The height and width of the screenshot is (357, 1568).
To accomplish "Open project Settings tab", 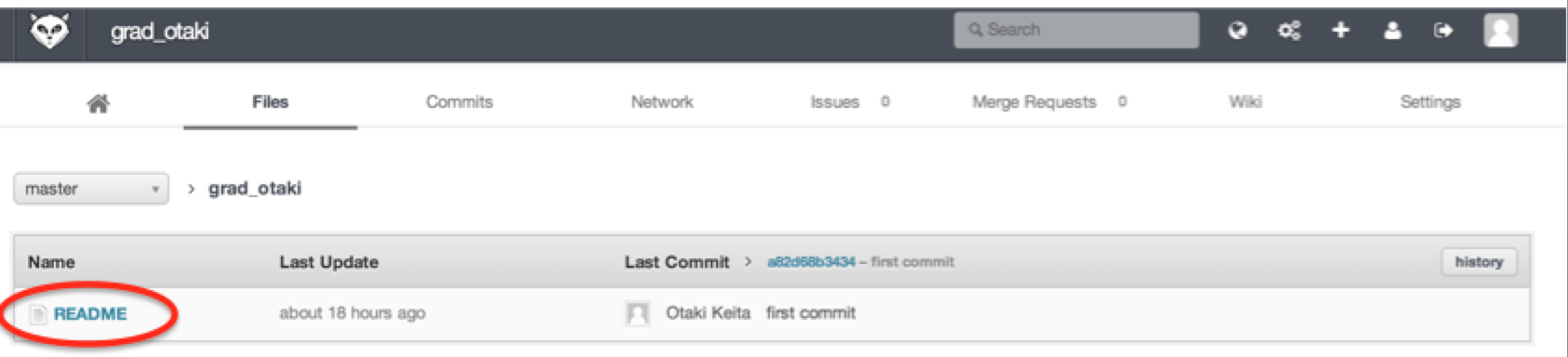I will [x=1430, y=102].
